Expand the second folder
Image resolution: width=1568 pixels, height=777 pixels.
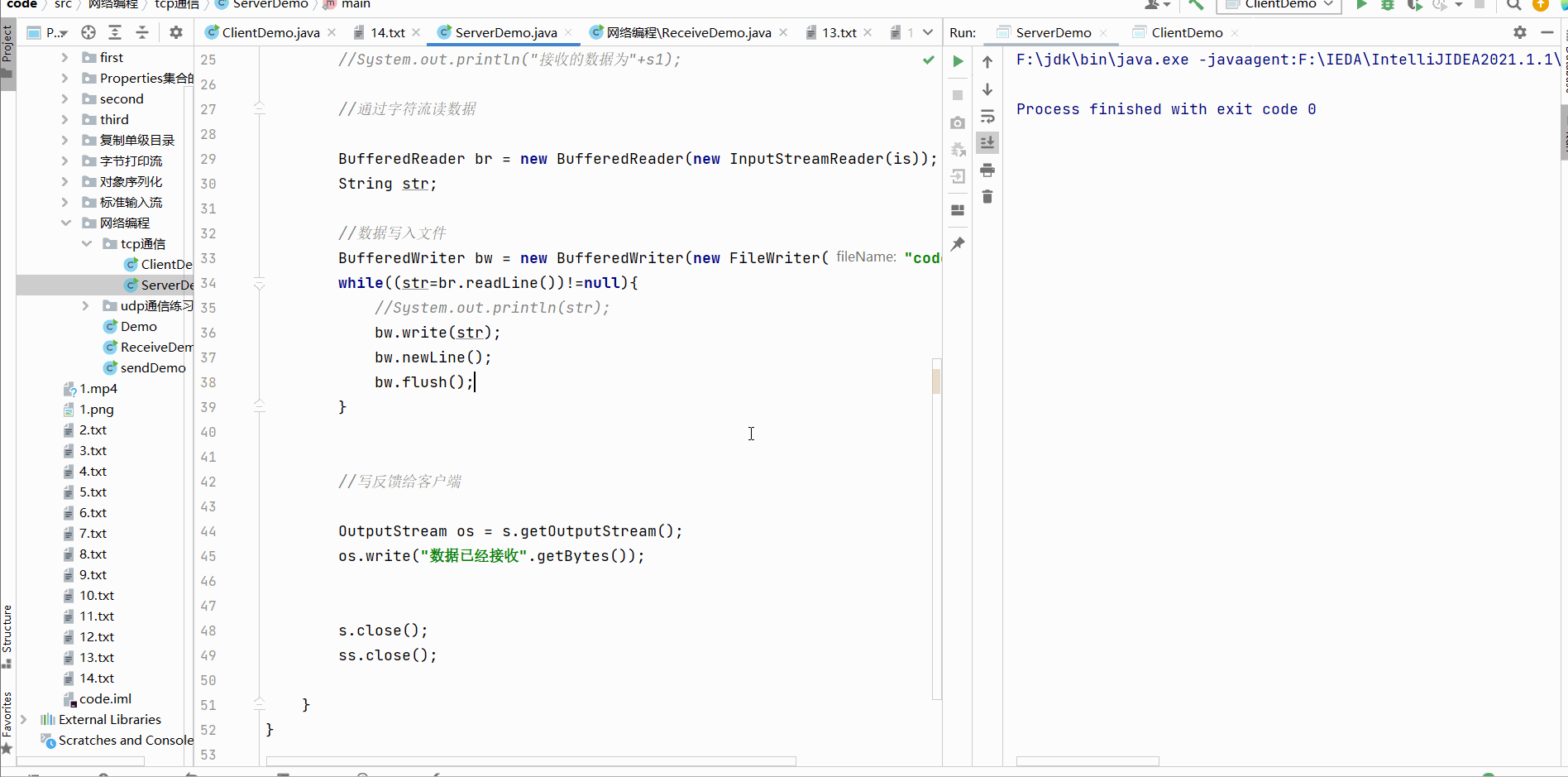tap(65, 98)
